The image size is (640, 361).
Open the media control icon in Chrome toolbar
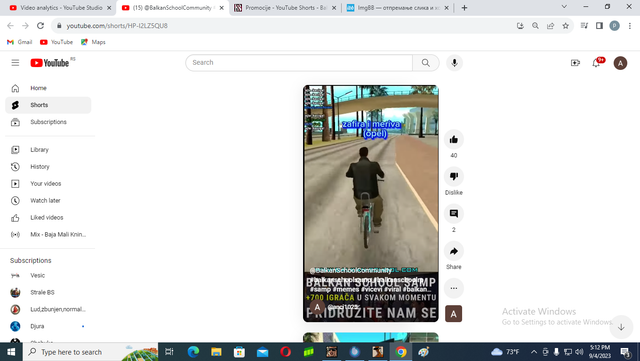coord(584,26)
